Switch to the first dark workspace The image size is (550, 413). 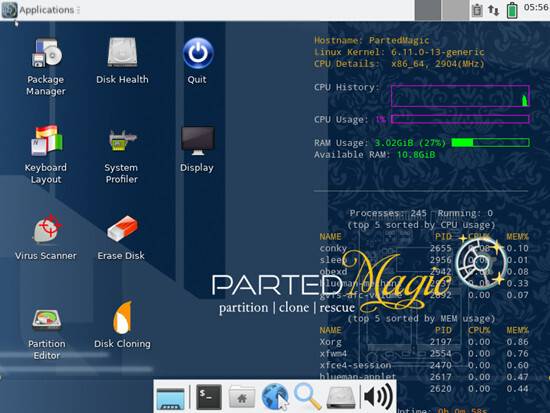[428, 10]
